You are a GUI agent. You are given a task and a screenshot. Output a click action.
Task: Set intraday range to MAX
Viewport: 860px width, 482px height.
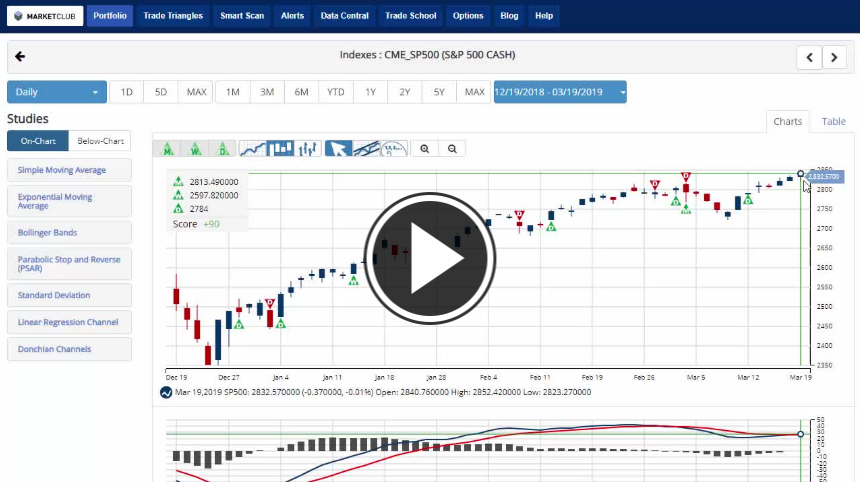tap(196, 92)
